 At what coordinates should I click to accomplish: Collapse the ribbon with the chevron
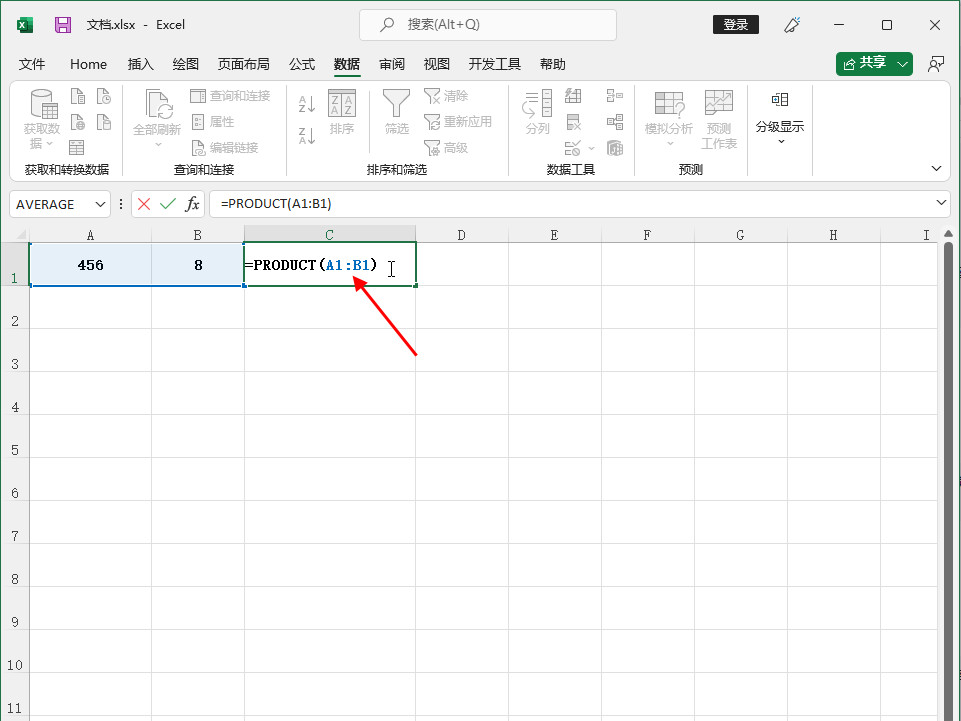[936, 169]
